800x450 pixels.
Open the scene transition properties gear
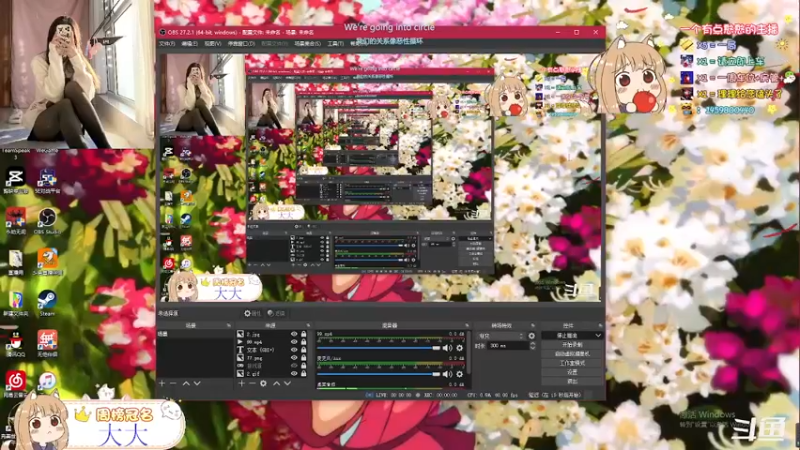(532, 336)
